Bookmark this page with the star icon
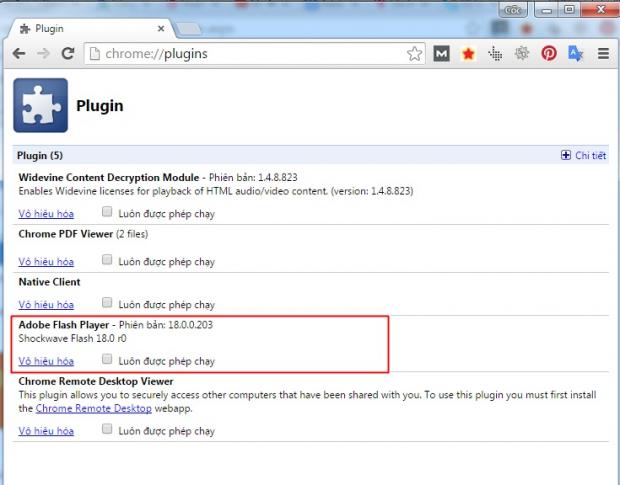The image size is (620, 485). click(x=414, y=54)
